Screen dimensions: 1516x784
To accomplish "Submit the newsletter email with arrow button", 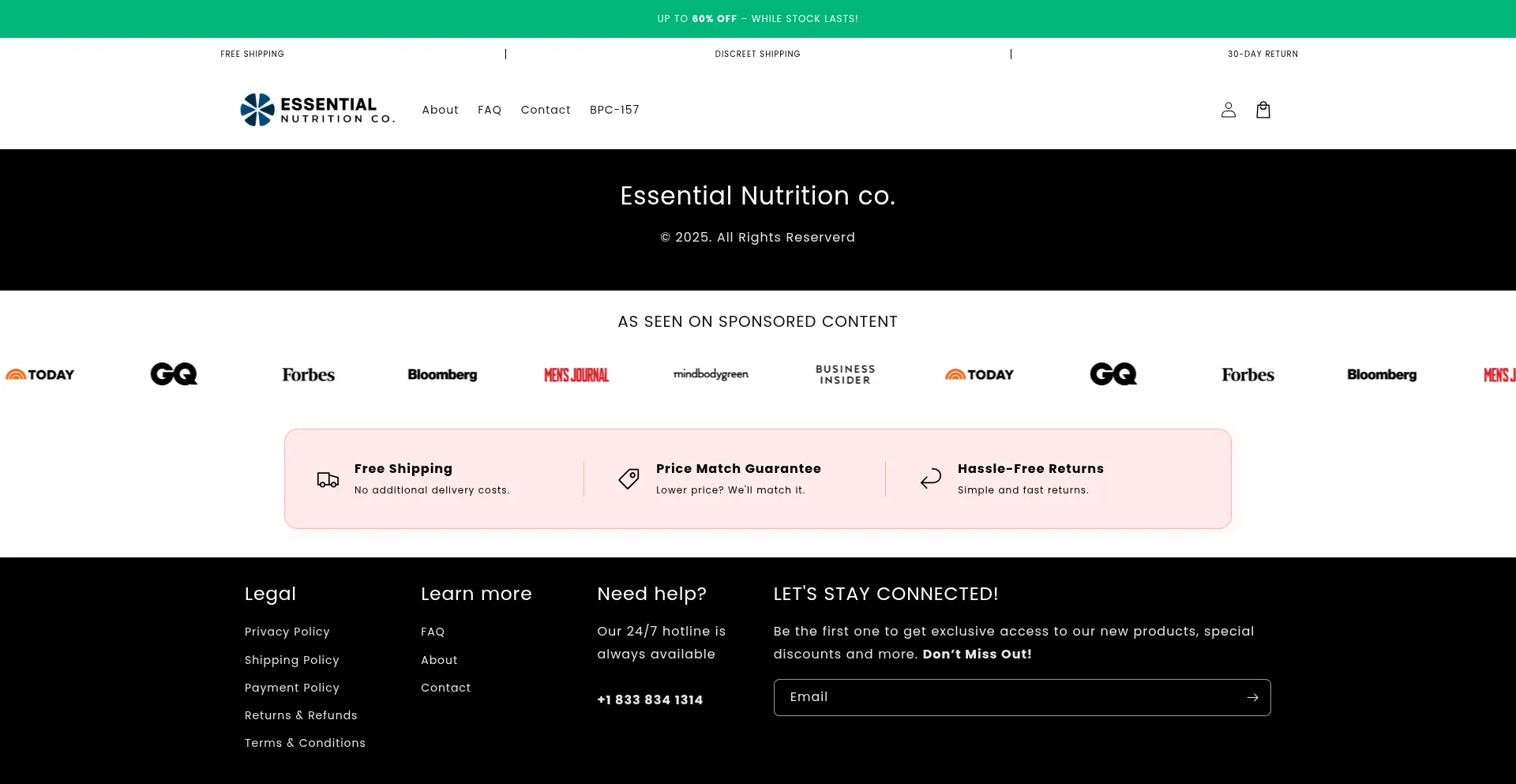I will pyautogui.click(x=1252, y=697).
